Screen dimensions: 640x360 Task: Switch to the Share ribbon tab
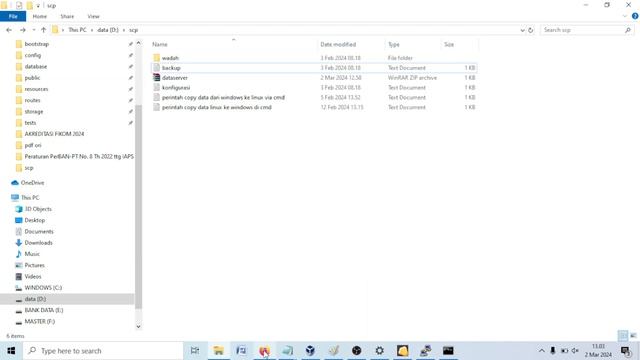pos(67,16)
